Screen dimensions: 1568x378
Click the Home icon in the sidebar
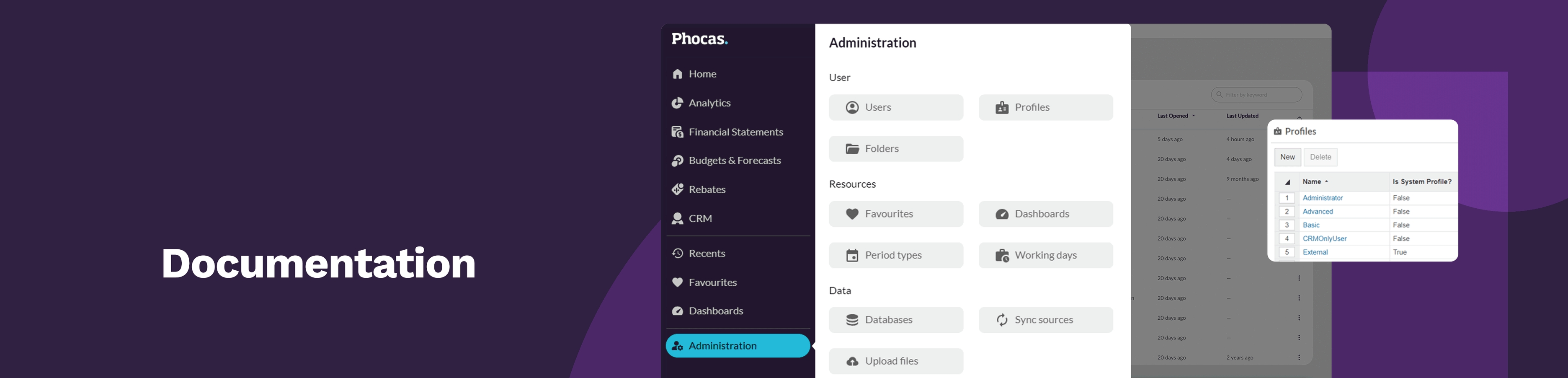(x=678, y=74)
